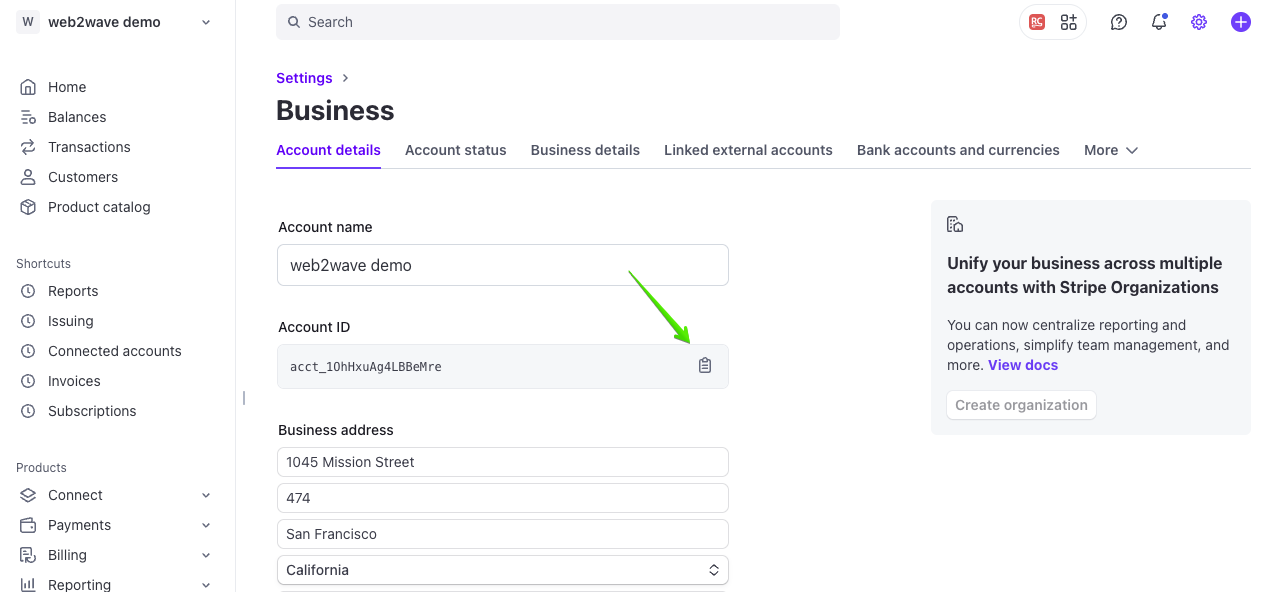Click the Account name input field
1288x592 pixels.
(x=503, y=265)
